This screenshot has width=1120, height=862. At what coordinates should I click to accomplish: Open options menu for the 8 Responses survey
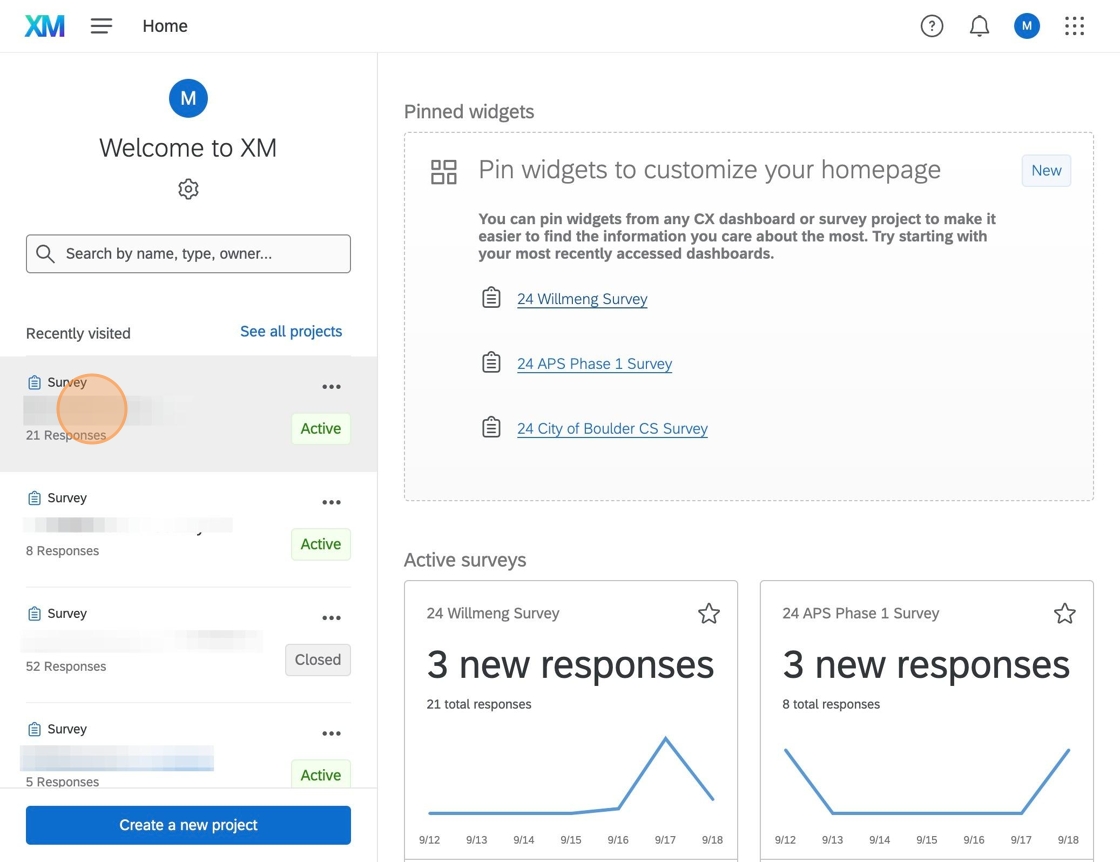coord(331,502)
